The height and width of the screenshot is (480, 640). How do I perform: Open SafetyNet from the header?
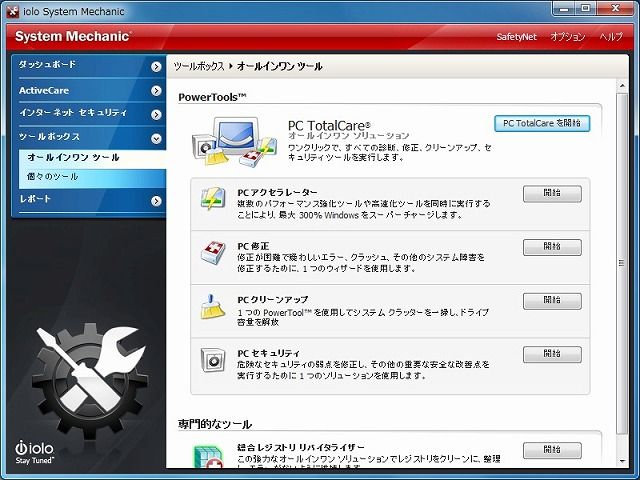tap(516, 37)
